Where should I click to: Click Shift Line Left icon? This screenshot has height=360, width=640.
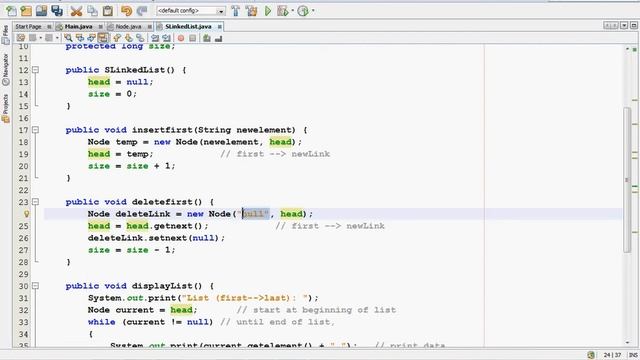pyautogui.click(x=155, y=38)
